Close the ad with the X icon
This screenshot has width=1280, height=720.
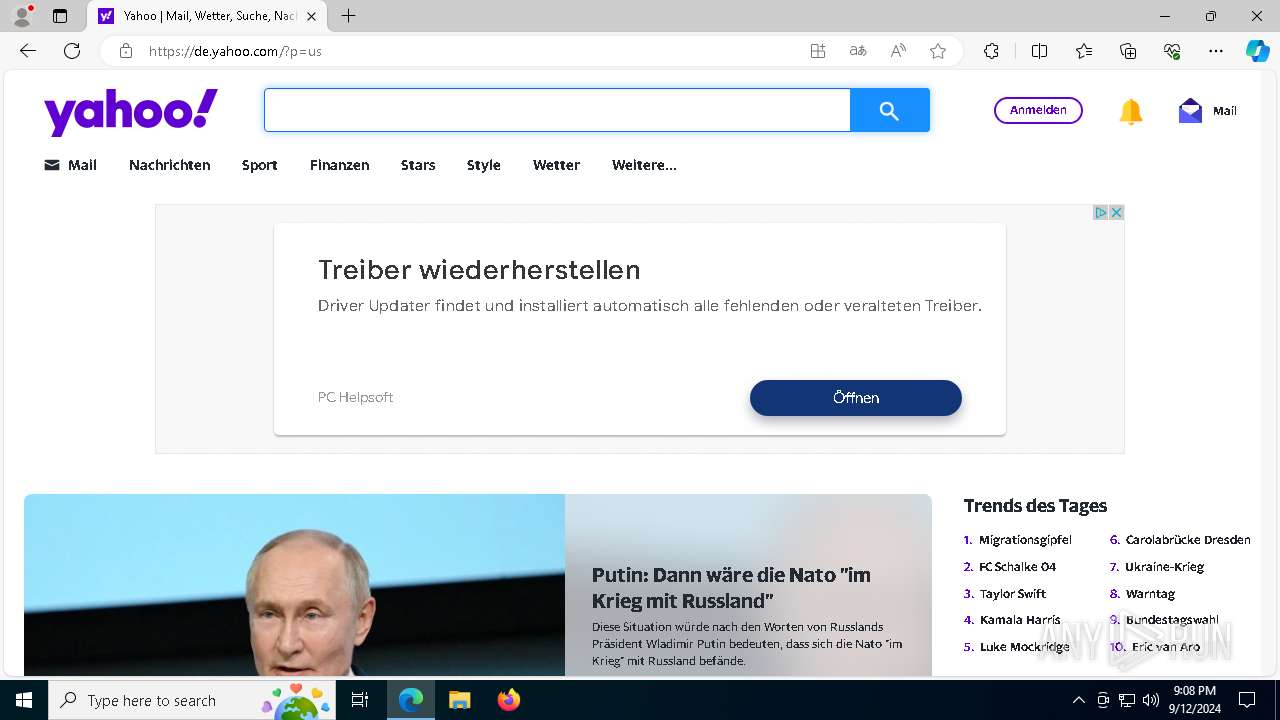1116,212
